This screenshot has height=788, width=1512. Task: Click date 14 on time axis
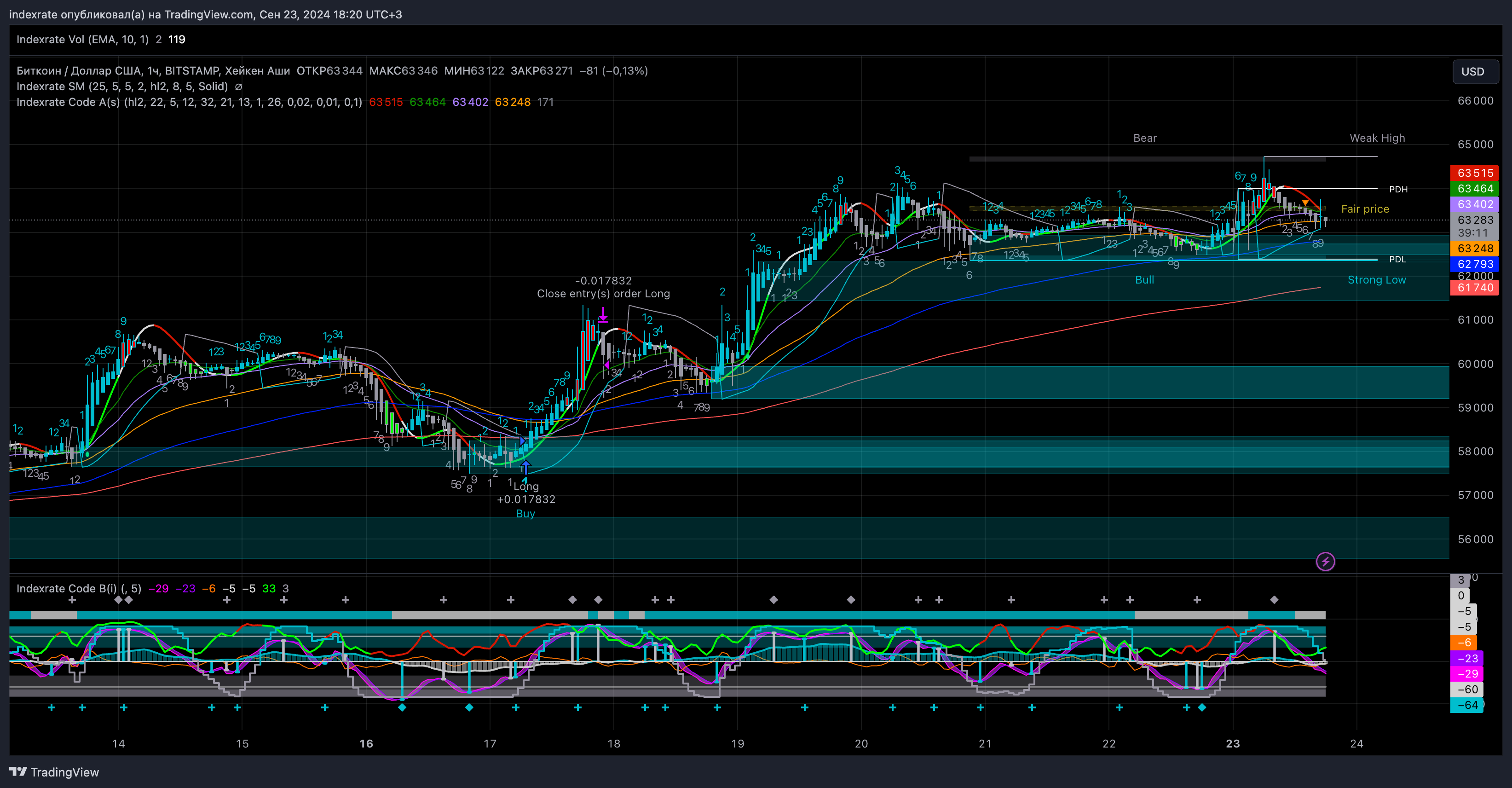pos(119,743)
